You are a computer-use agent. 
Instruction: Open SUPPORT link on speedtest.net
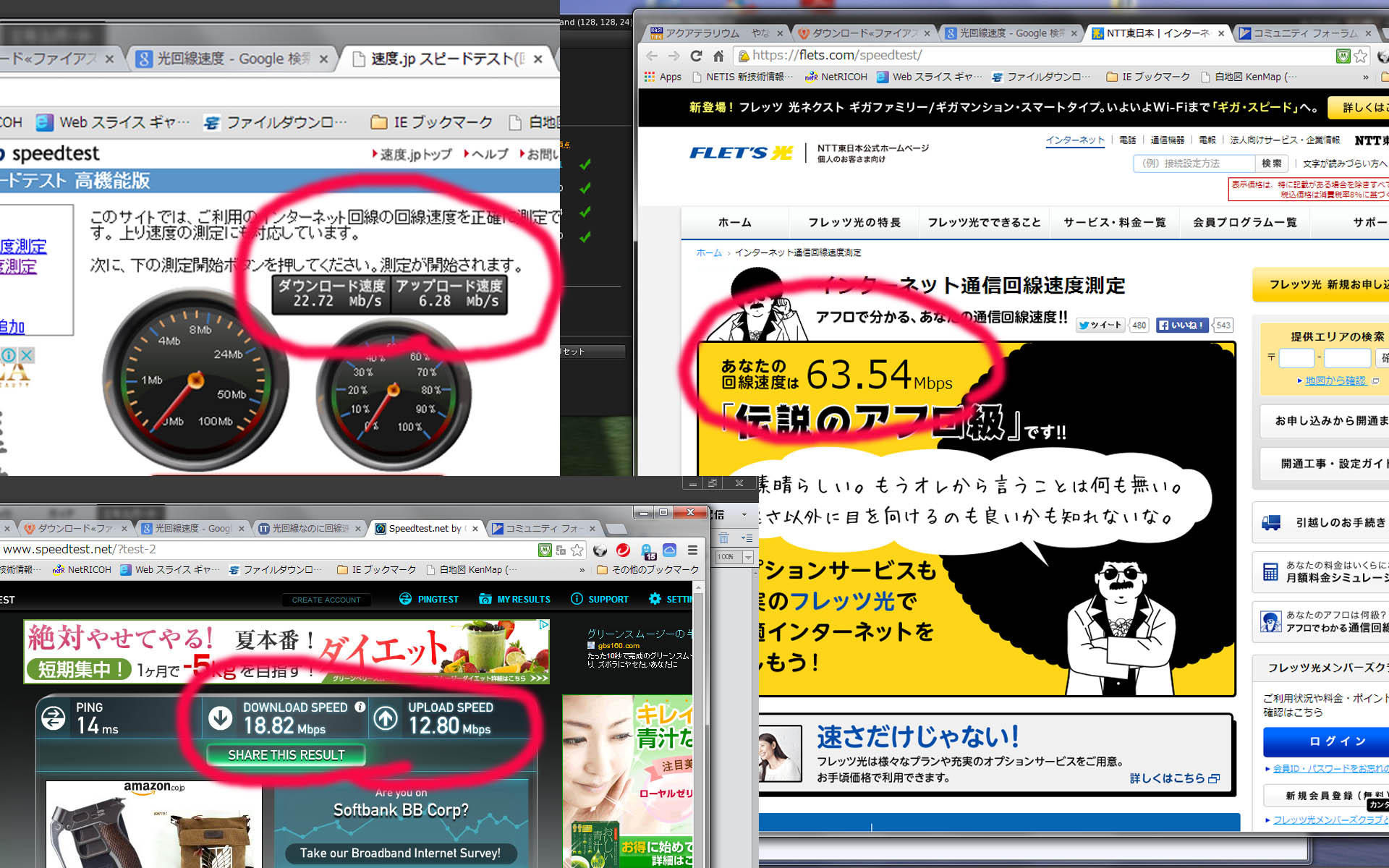point(600,600)
